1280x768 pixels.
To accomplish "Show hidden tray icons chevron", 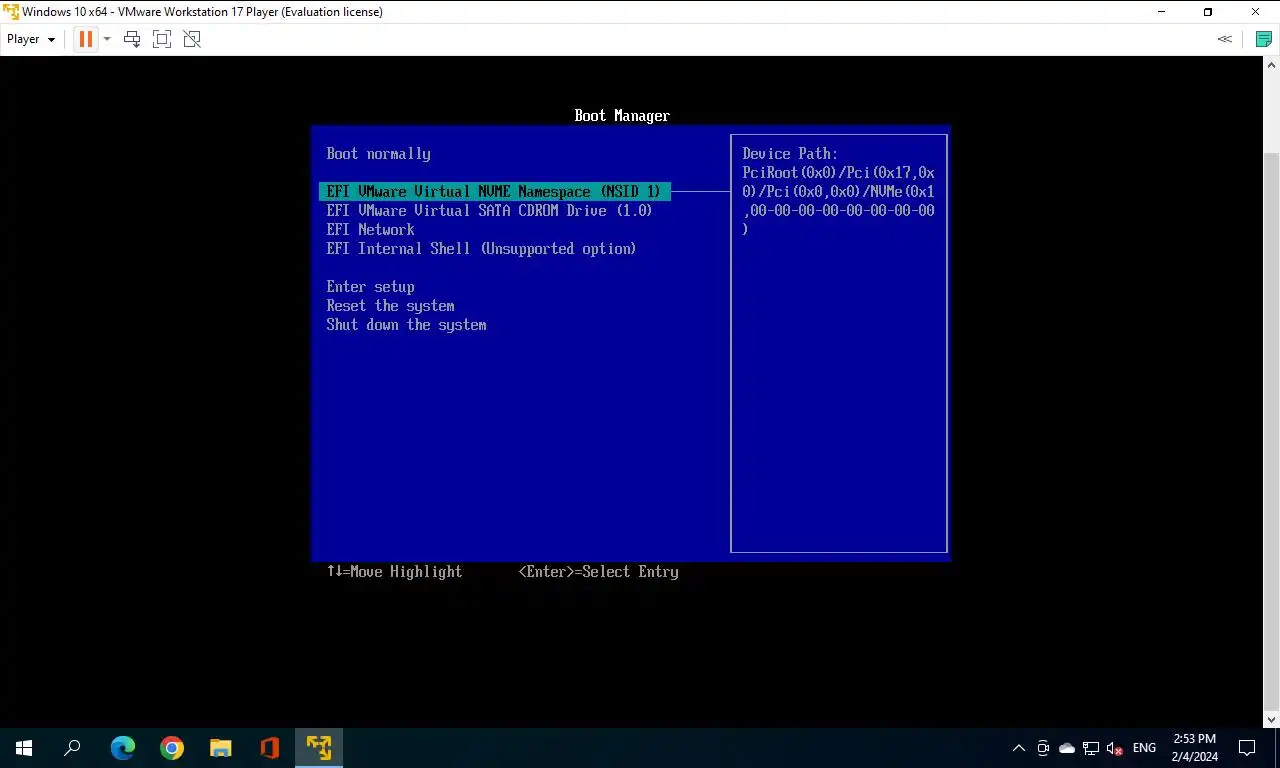I will [x=1019, y=748].
